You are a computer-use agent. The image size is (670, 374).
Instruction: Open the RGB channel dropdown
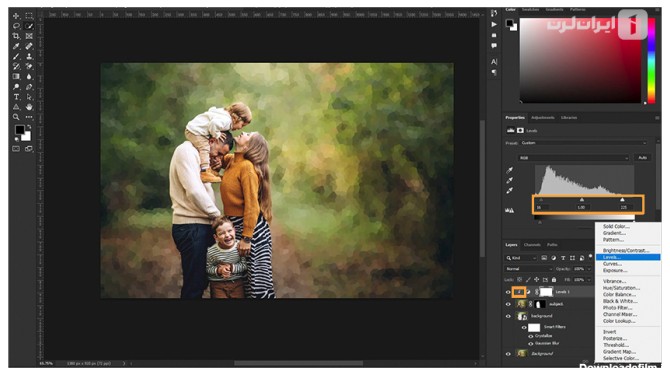pyautogui.click(x=573, y=158)
